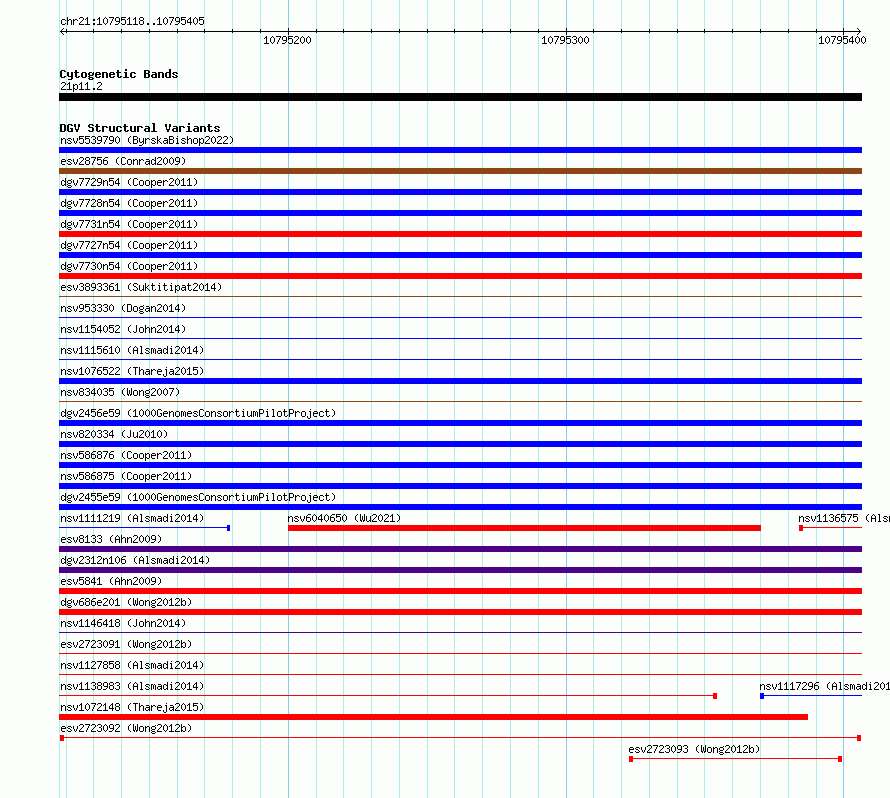Click the 10795400 ruler position label
The height and width of the screenshot is (798, 890).
click(842, 40)
